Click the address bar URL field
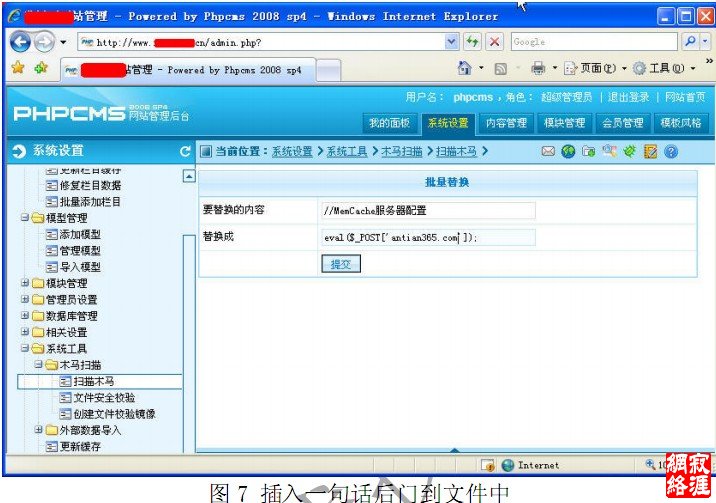The width and height of the screenshot is (716, 503). pos(262,42)
